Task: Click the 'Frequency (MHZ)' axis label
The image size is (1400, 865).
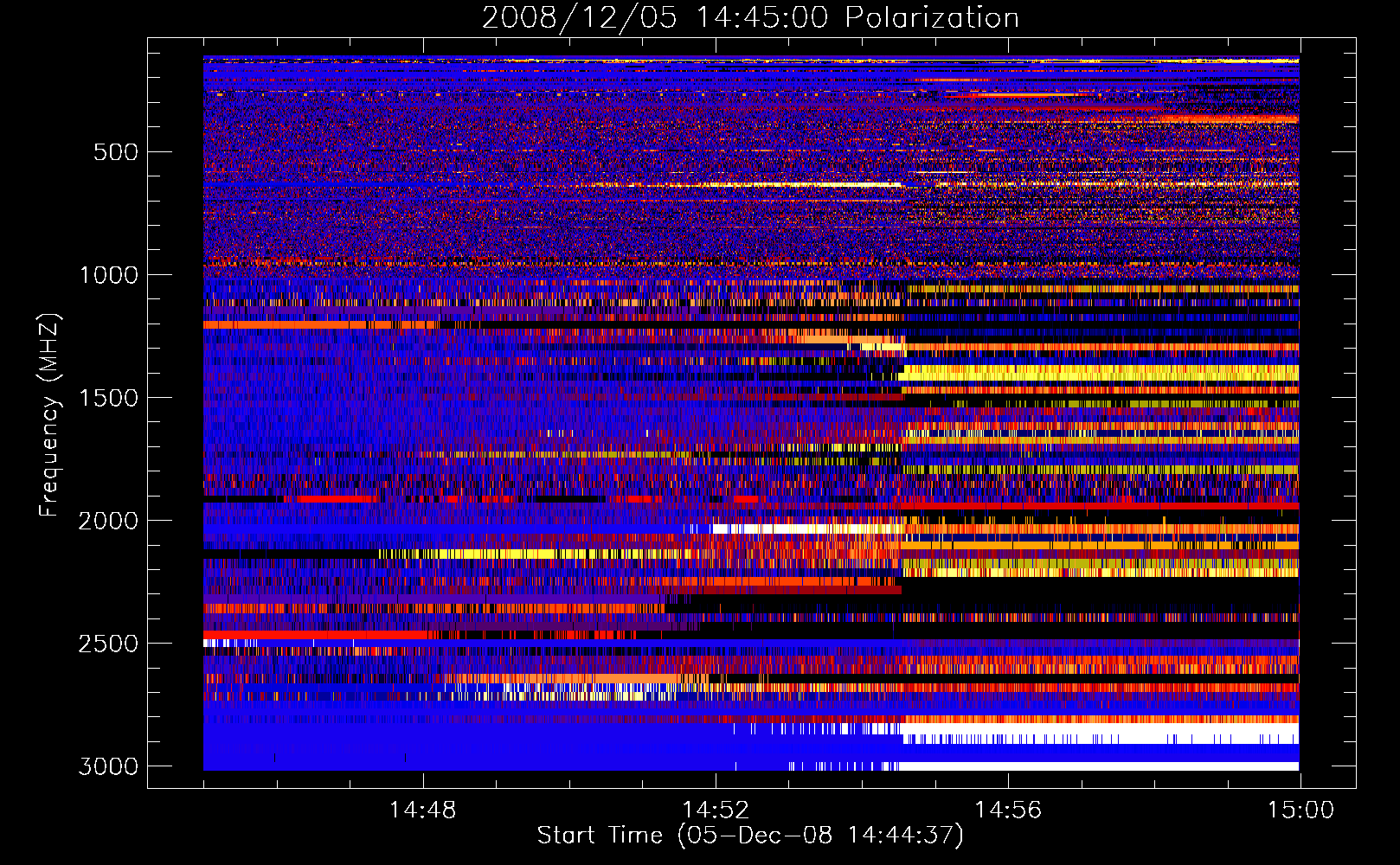Action: coord(48,415)
